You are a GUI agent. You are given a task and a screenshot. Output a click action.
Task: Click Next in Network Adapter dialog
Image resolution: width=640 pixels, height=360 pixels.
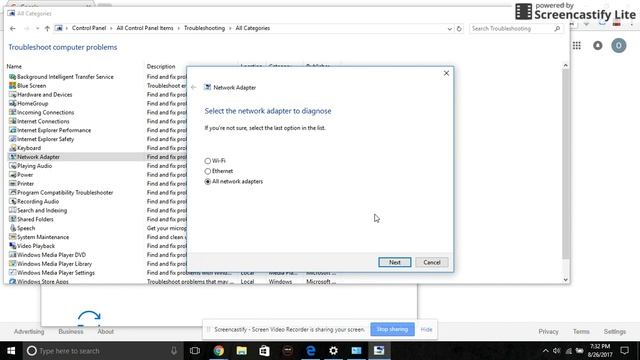pyautogui.click(x=394, y=262)
